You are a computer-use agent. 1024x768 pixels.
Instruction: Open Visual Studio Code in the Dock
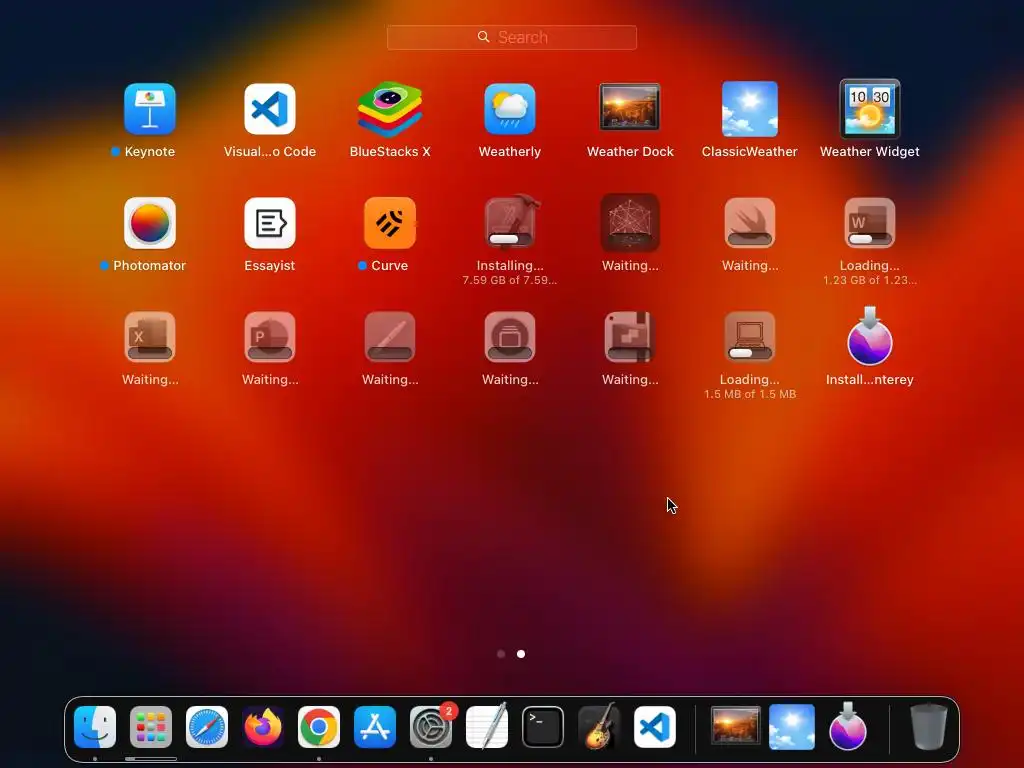[655, 727]
